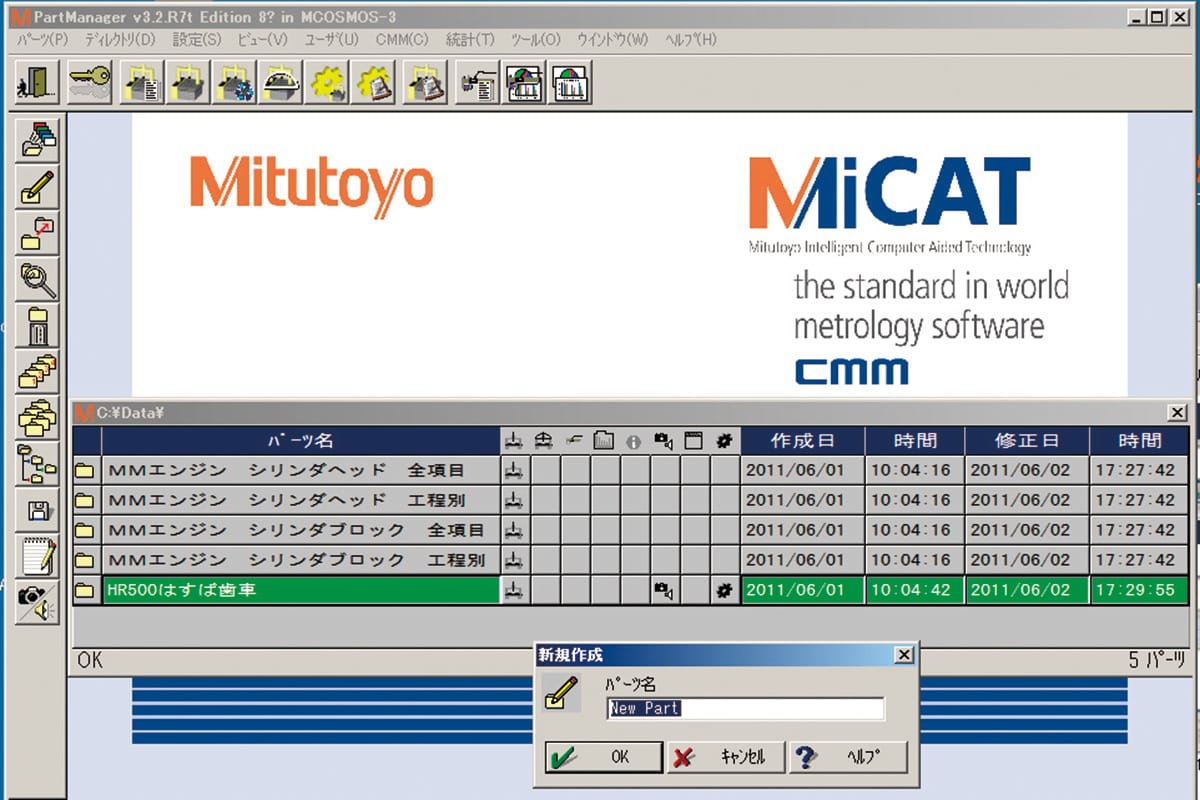
Task: Open the CMM(C) menu
Action: pos(402,40)
